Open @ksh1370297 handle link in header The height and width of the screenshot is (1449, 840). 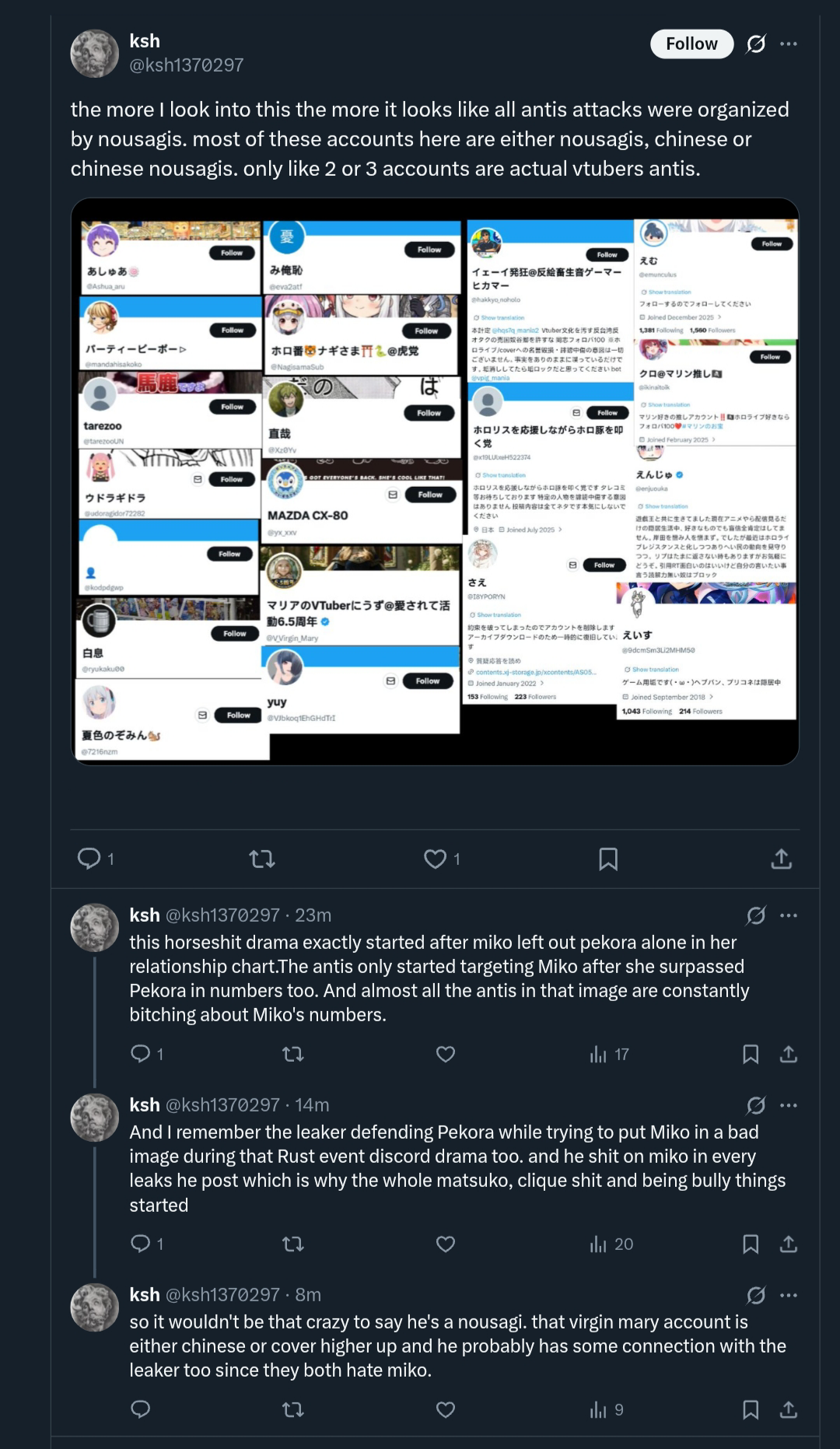187,65
